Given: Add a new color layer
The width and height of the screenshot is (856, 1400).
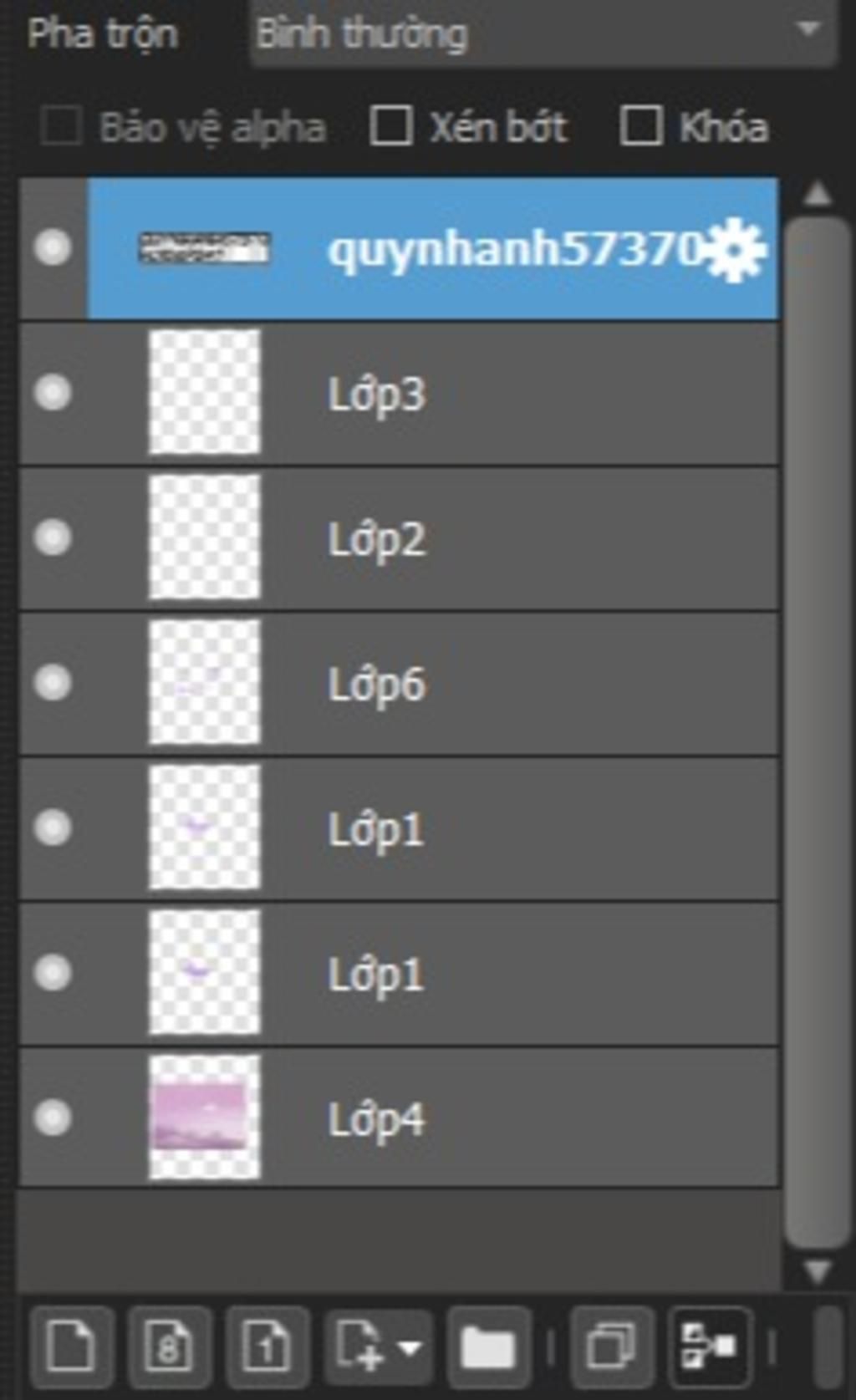Looking at the screenshot, I should coord(71,1346).
